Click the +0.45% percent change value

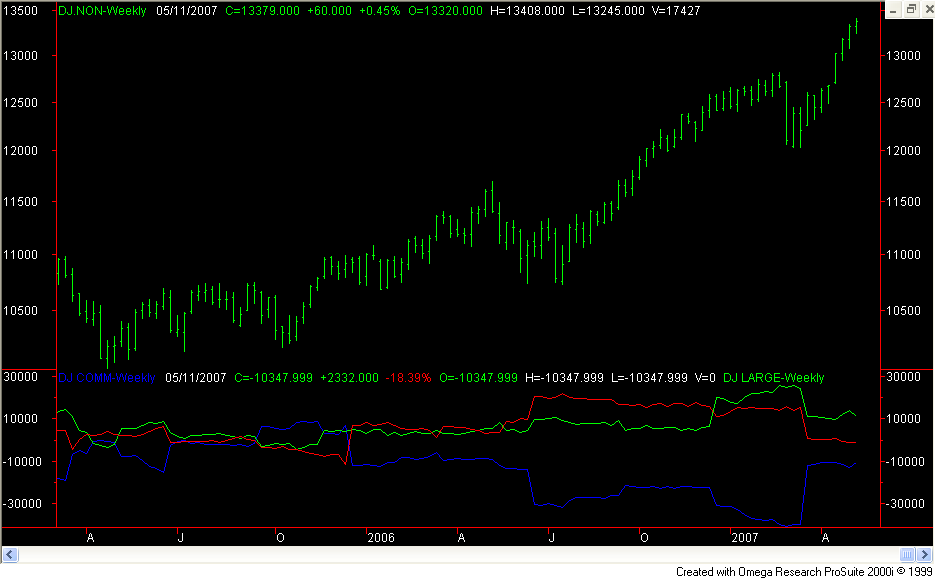click(x=380, y=11)
